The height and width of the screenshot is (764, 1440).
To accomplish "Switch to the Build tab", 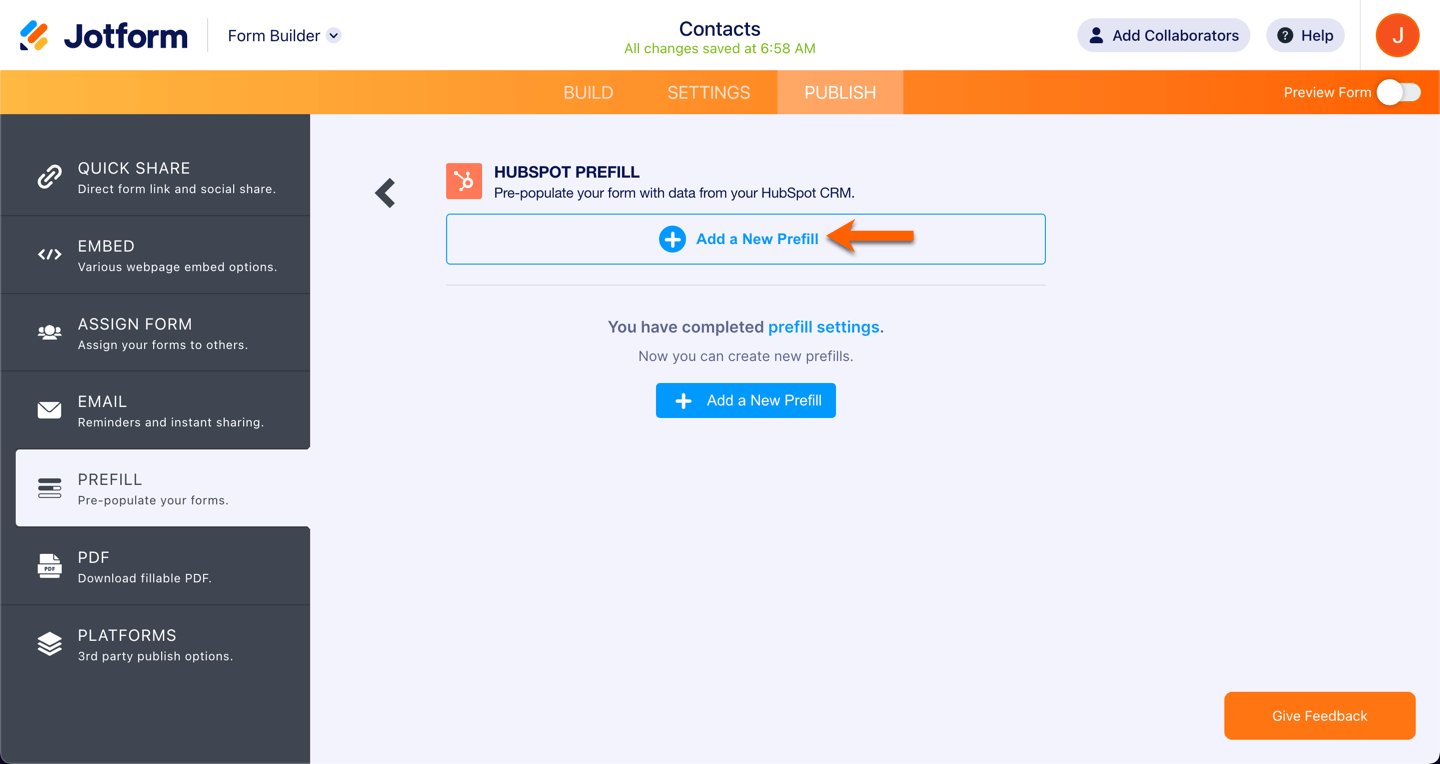I will click(588, 93).
